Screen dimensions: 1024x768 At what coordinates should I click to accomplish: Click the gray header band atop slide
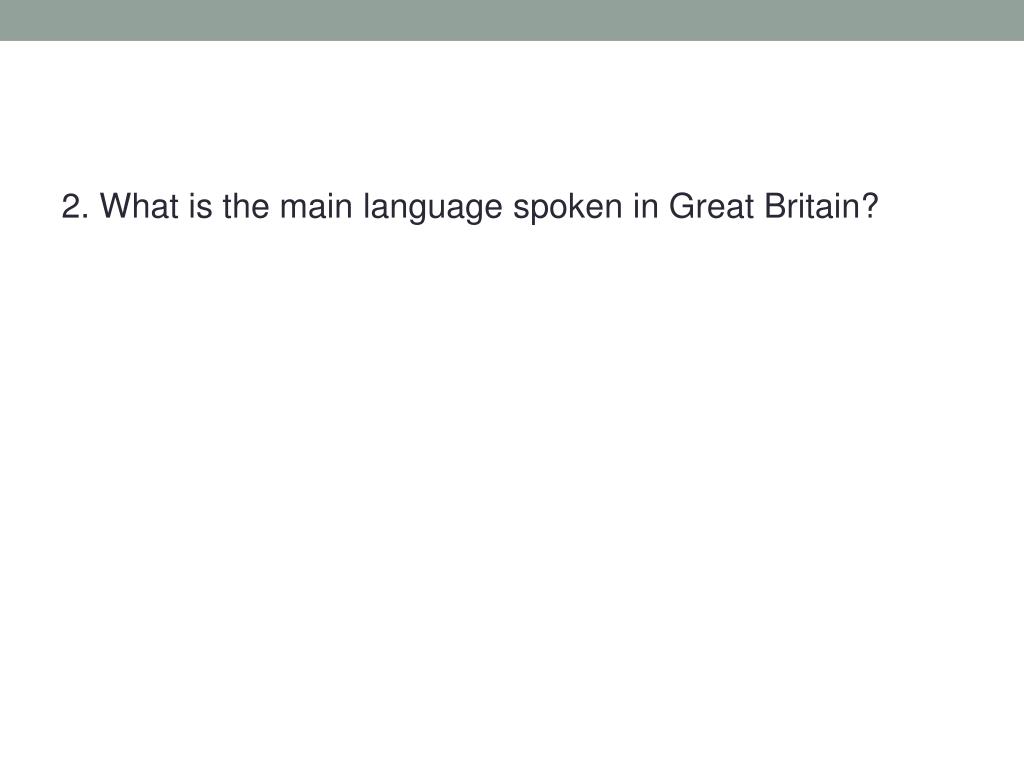coord(512,20)
